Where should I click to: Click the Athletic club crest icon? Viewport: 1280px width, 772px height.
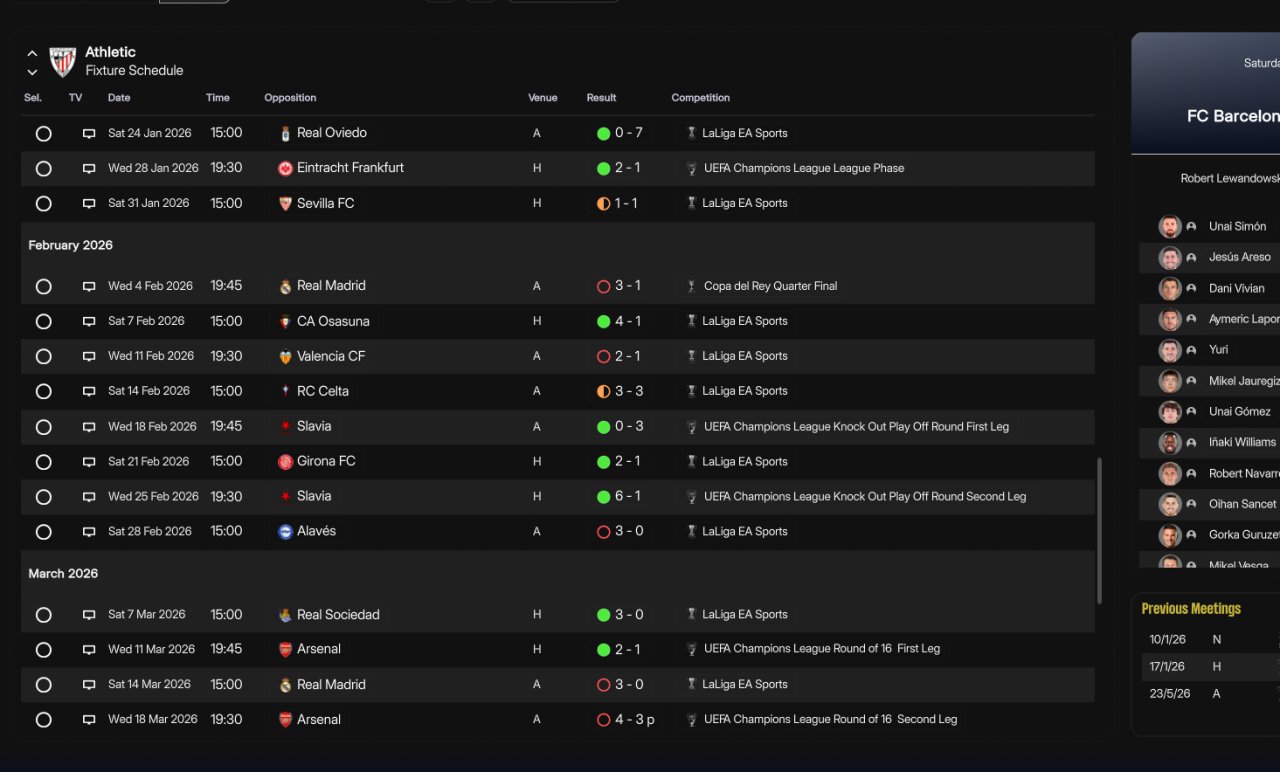pyautogui.click(x=63, y=62)
